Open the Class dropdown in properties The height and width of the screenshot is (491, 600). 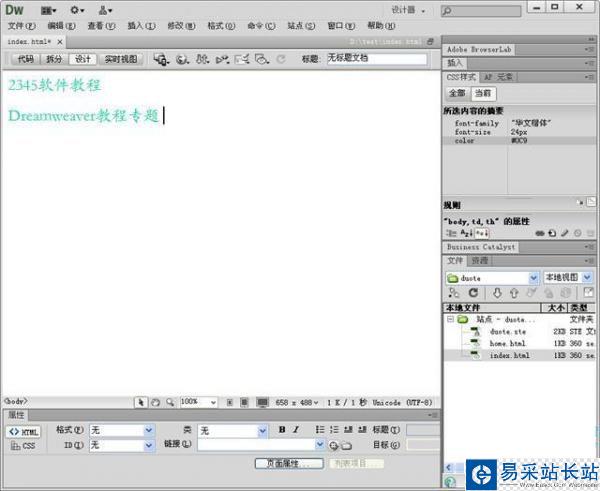pyautogui.click(x=262, y=431)
